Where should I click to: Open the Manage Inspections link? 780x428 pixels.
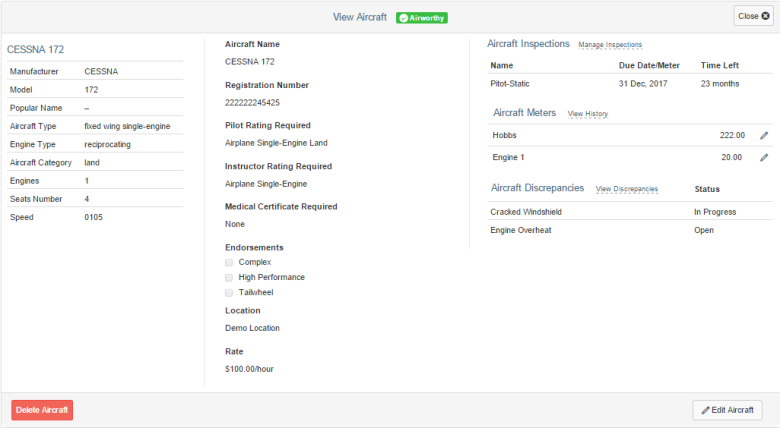tap(610, 45)
